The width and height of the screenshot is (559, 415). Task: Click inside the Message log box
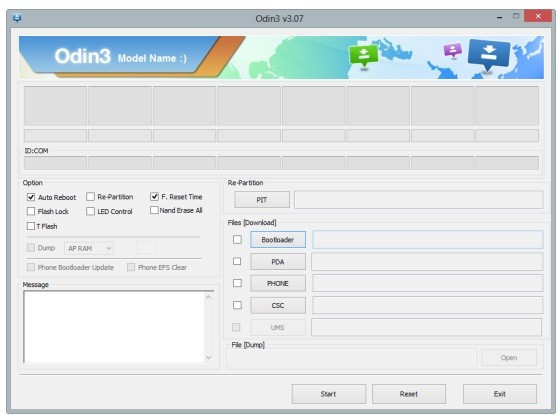point(114,327)
